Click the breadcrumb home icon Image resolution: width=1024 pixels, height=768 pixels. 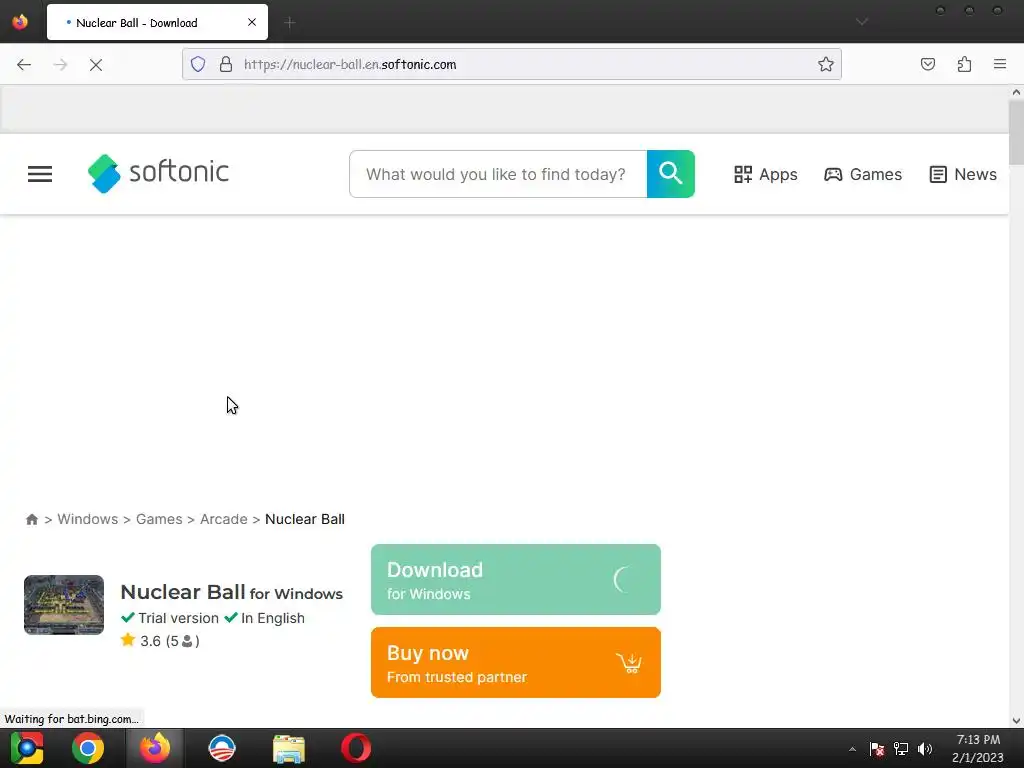31,519
